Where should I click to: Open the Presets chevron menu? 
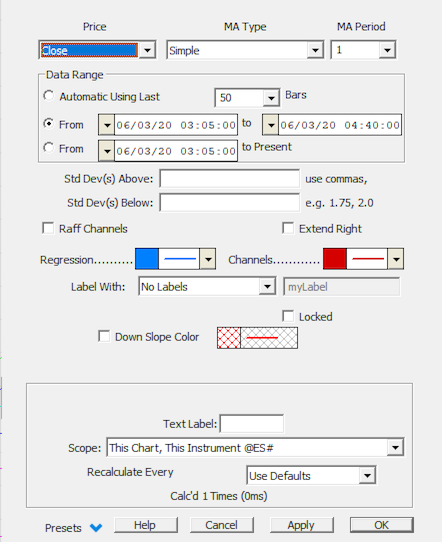(96, 527)
